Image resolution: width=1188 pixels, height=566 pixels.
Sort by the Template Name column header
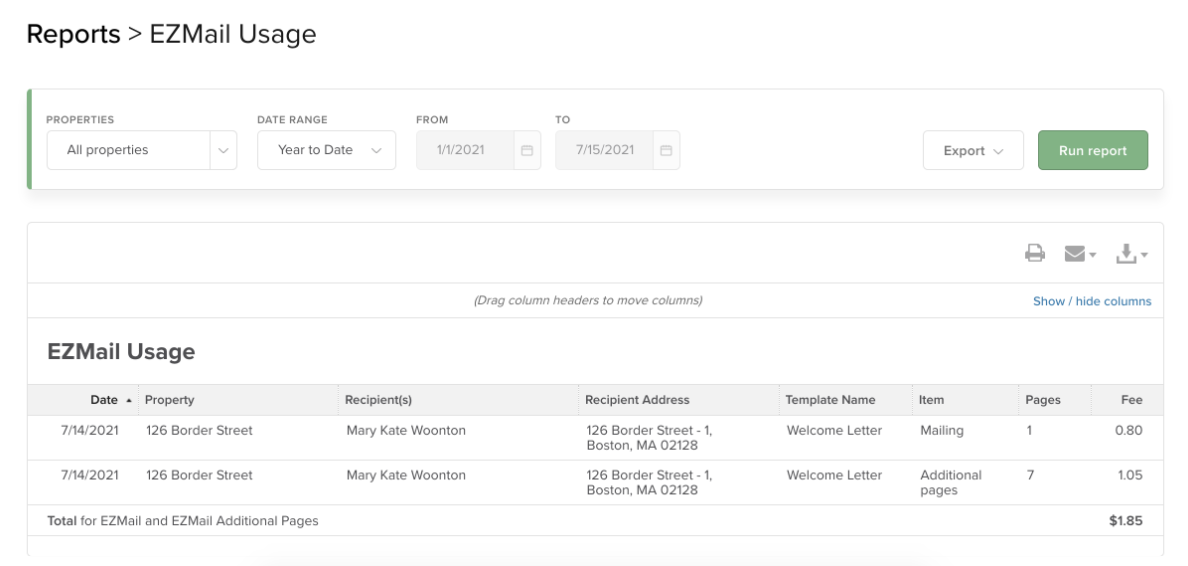(830, 400)
